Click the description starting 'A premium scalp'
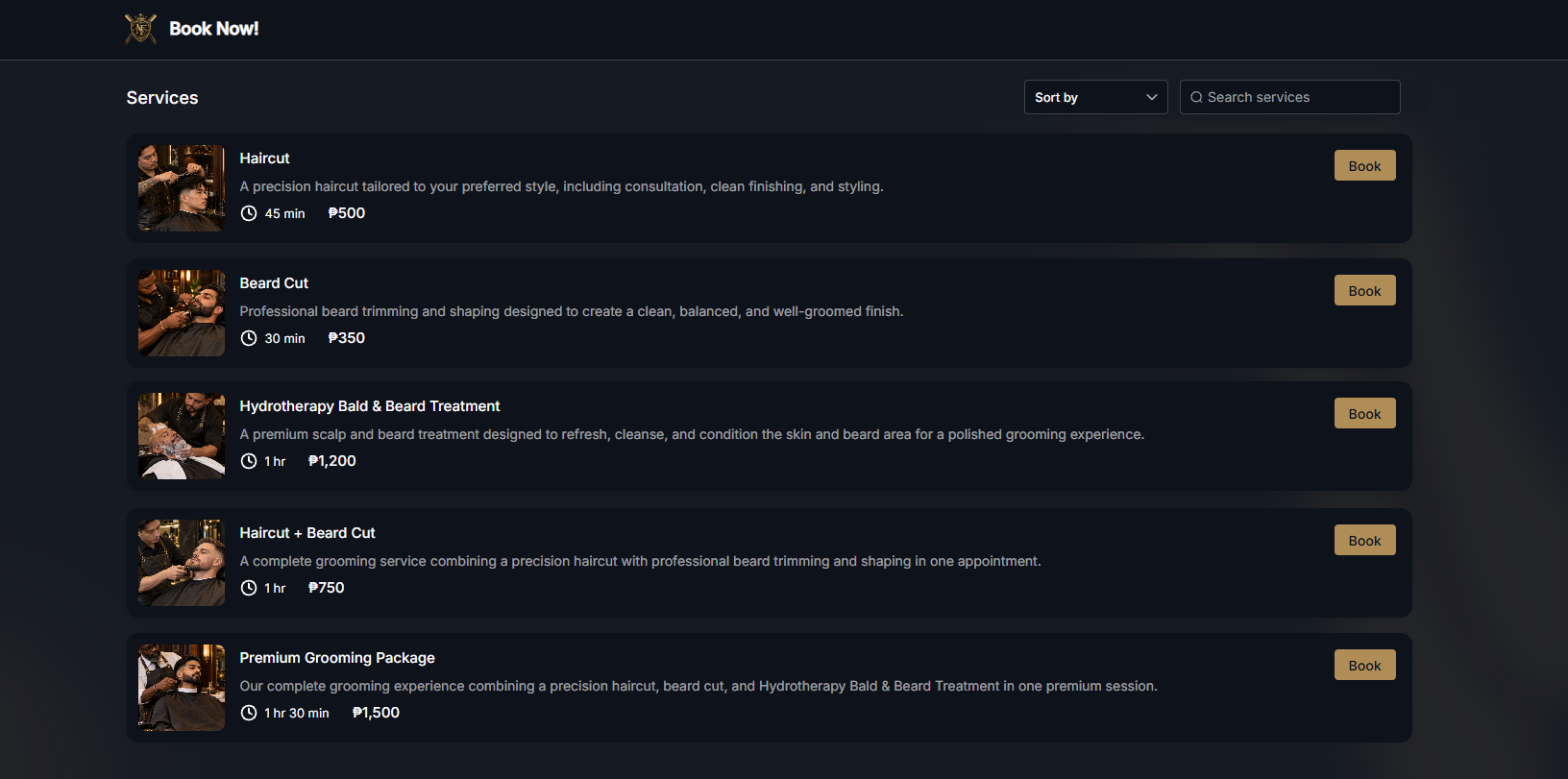The width and height of the screenshot is (1568, 779). coord(692,434)
